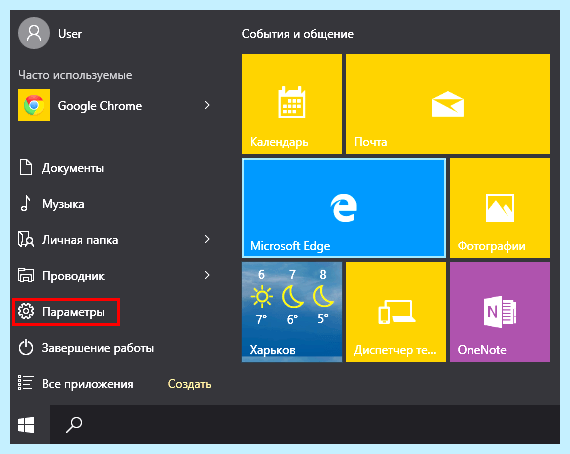Image resolution: width=570 pixels, height=454 pixels.
Task: Click the Создать link
Action: 189,384
